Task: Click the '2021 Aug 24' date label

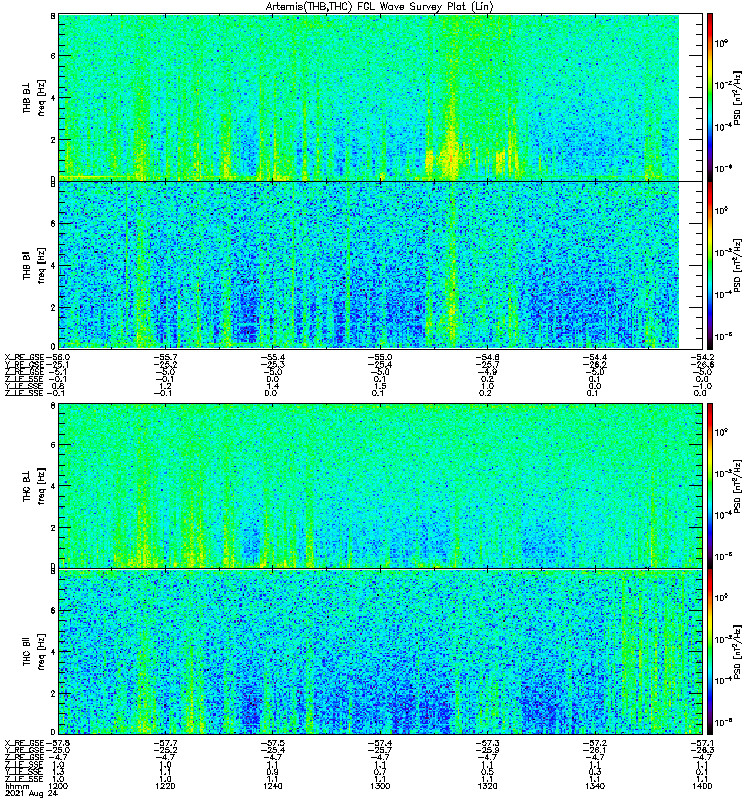Action: (31, 794)
